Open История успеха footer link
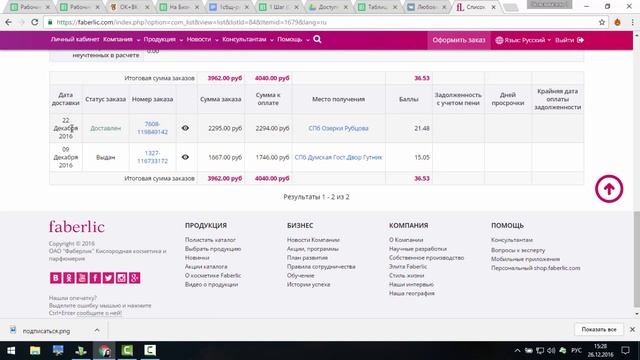This screenshot has height=360, width=640. pyautogui.click(x=309, y=284)
